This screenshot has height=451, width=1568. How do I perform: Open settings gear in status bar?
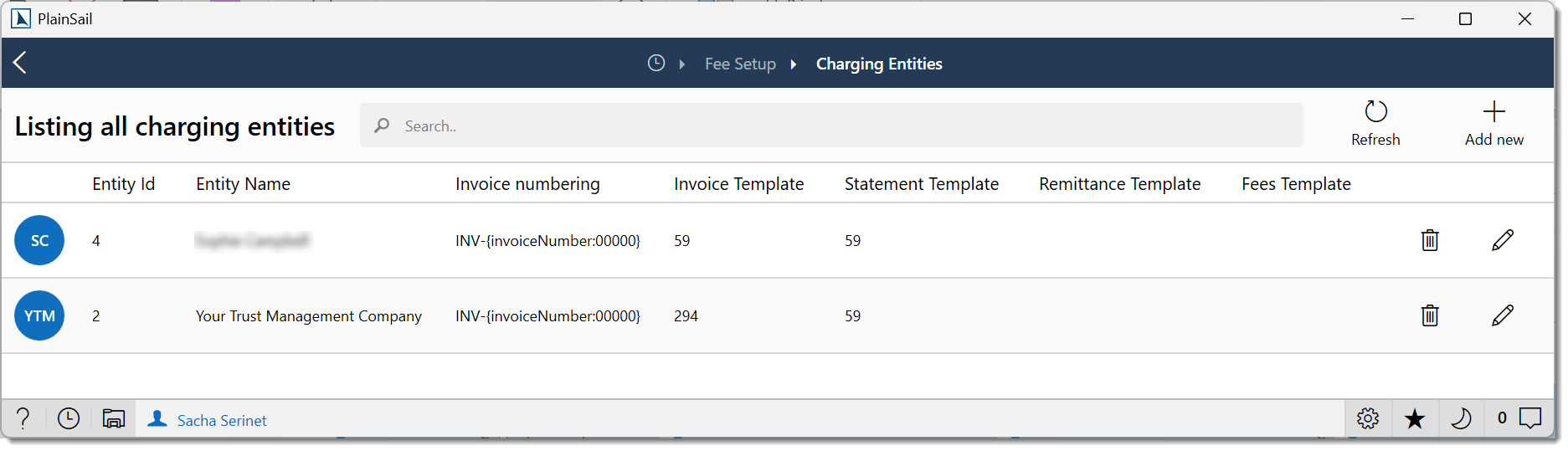(x=1368, y=418)
